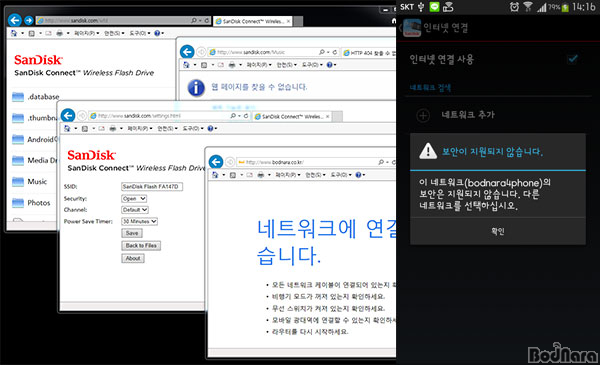This screenshot has height=365, width=600.
Task: Go forward in the SanDisk files browser window
Action: point(29,20)
